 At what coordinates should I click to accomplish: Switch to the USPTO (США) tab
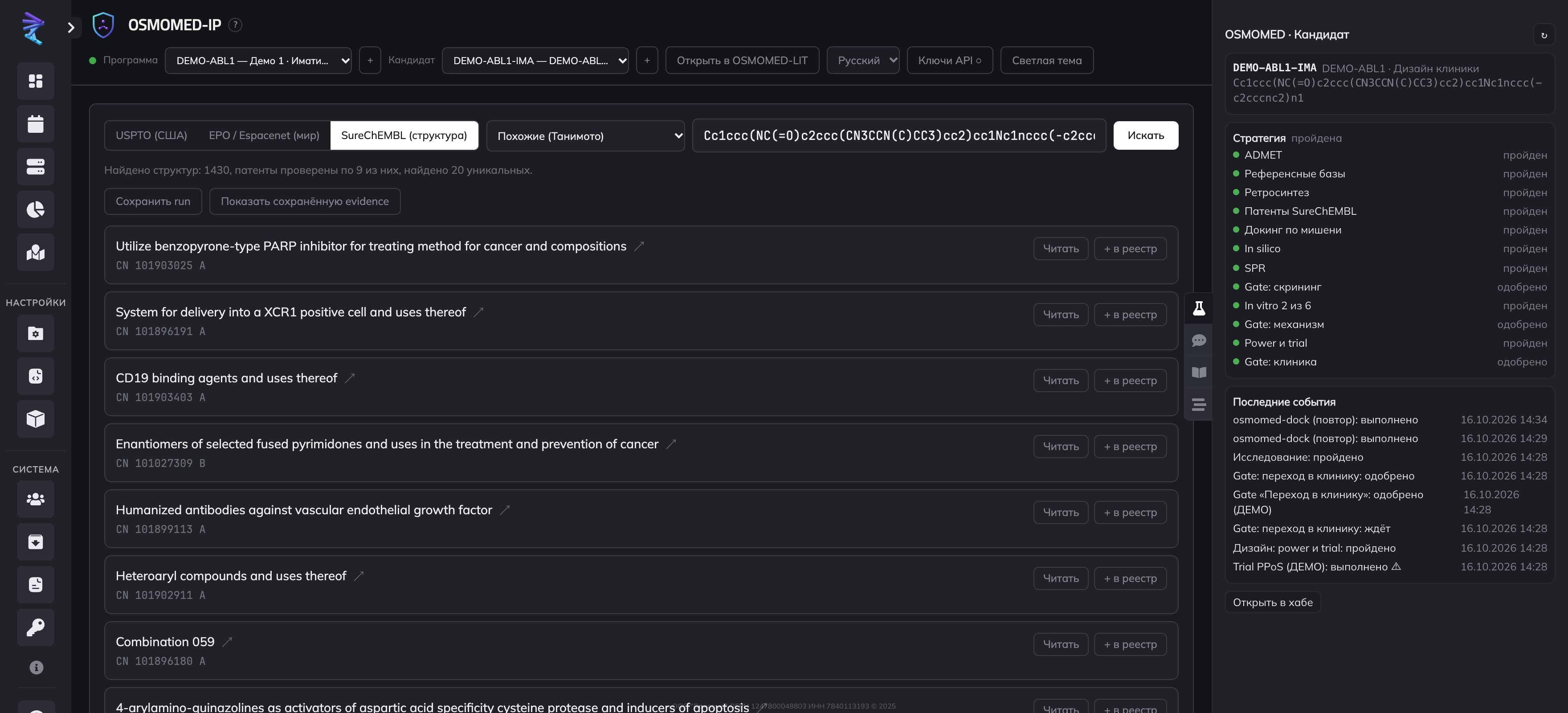[151, 135]
